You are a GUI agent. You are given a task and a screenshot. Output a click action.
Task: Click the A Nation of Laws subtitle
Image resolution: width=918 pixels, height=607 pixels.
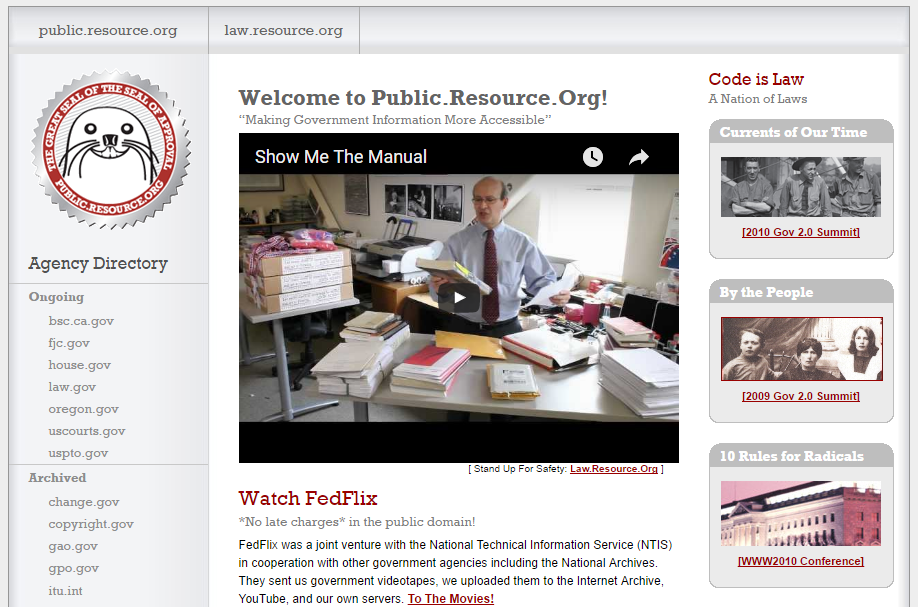click(758, 99)
